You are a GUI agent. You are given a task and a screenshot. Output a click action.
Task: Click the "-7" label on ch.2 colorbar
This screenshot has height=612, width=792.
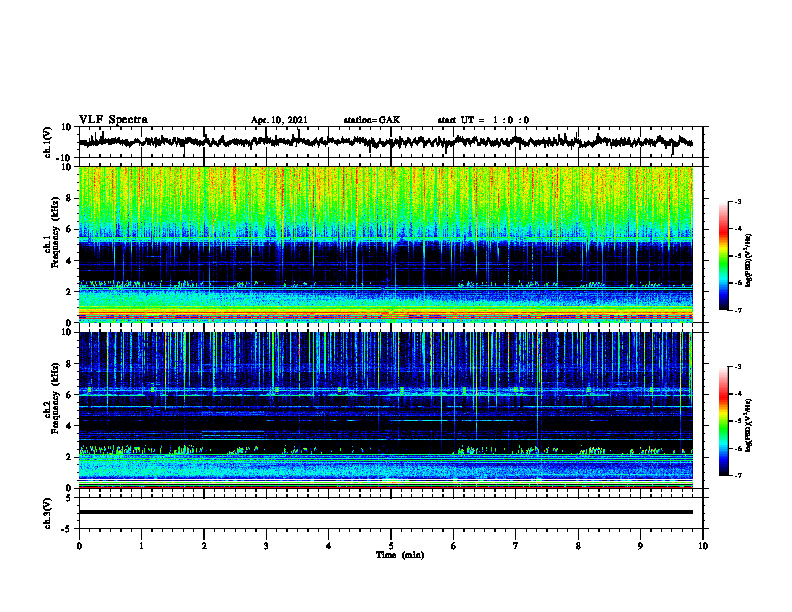[x=737, y=475]
